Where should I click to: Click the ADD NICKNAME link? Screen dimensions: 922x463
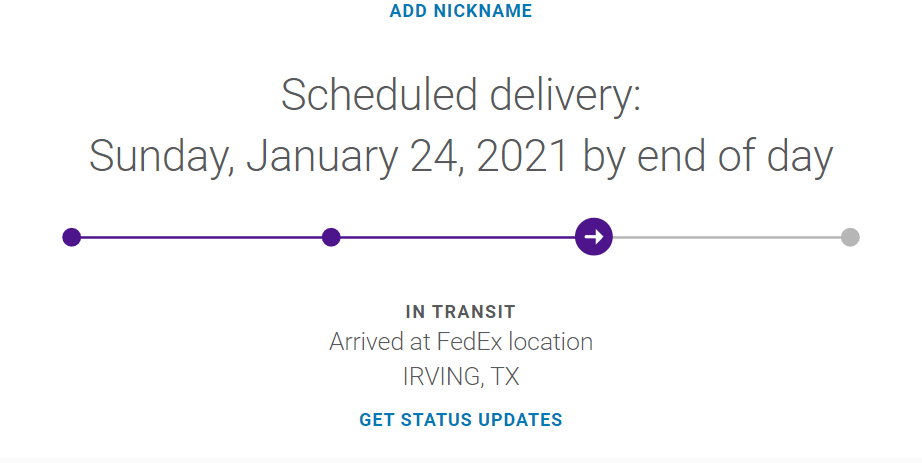[461, 11]
